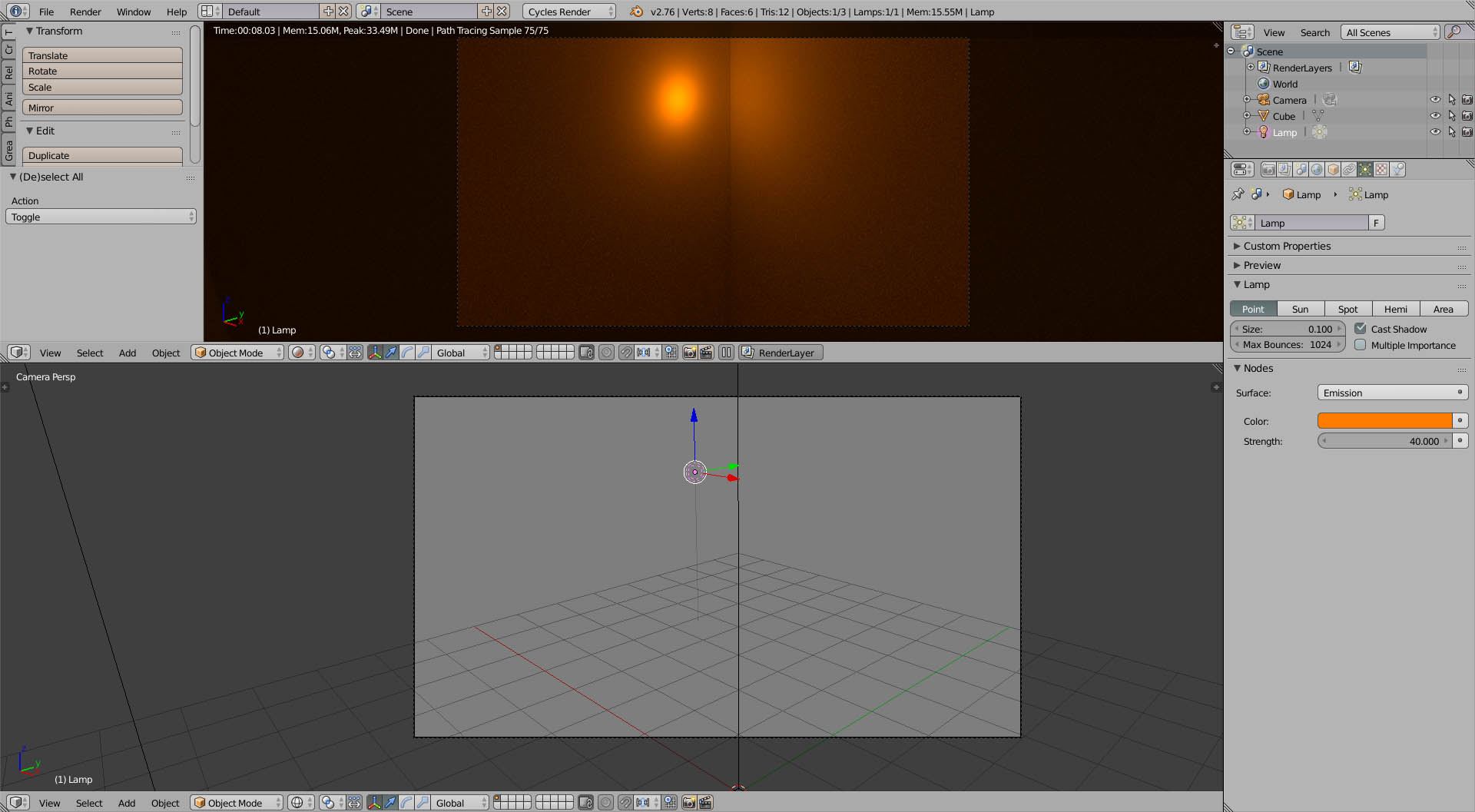Open the Action Toggle dropdown

pyautogui.click(x=101, y=217)
